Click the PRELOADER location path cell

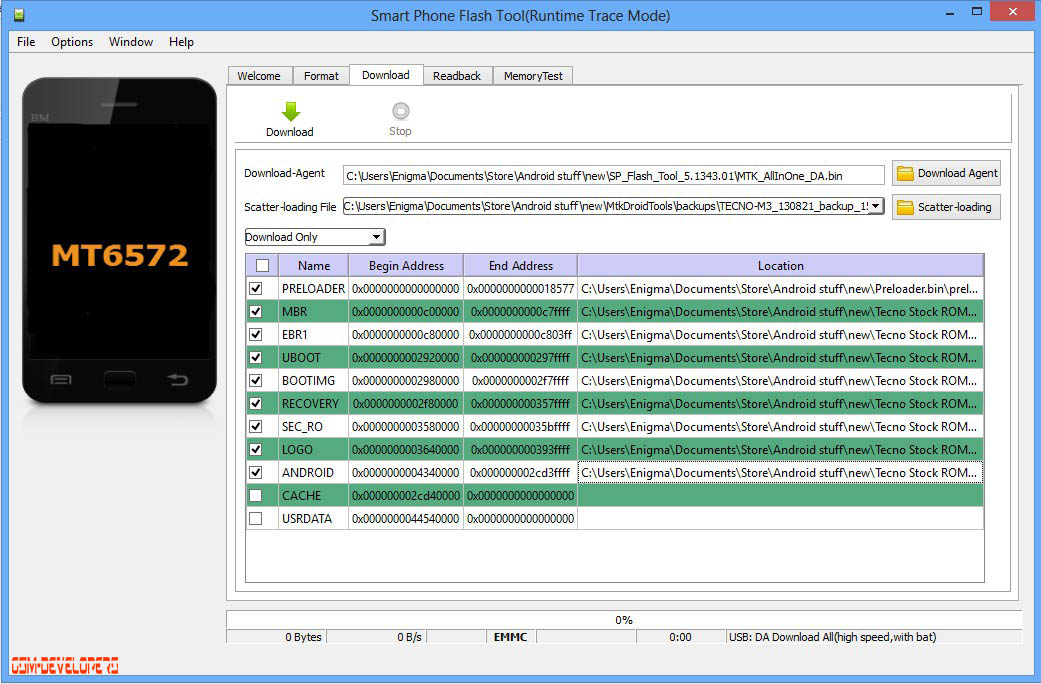(780, 289)
